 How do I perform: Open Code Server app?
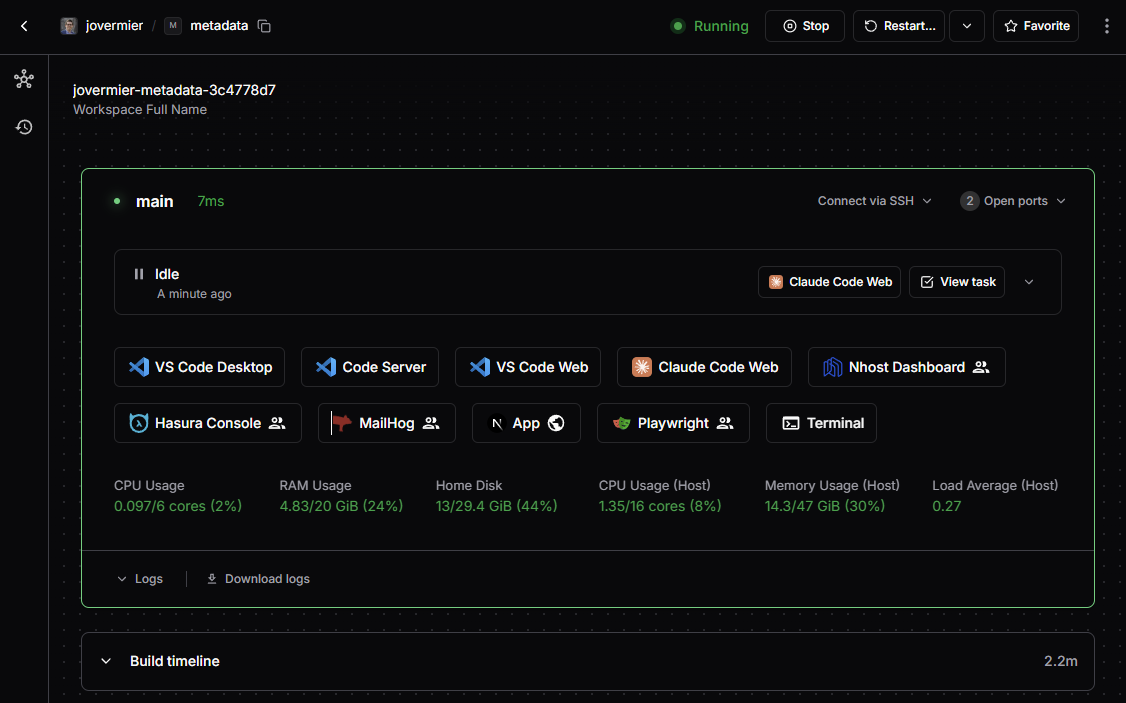point(370,367)
